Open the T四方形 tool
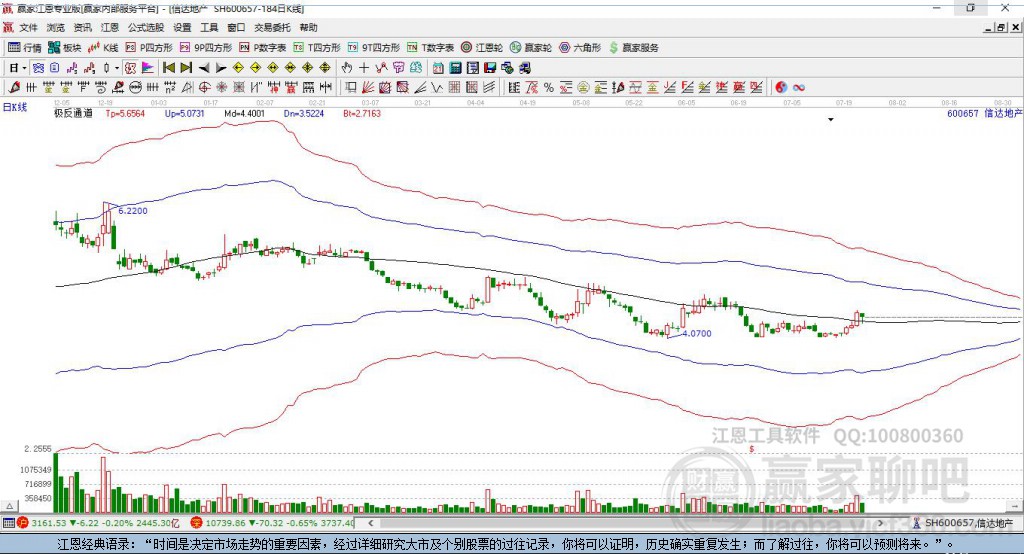Screen dimensions: 1024x554 (x=317, y=48)
